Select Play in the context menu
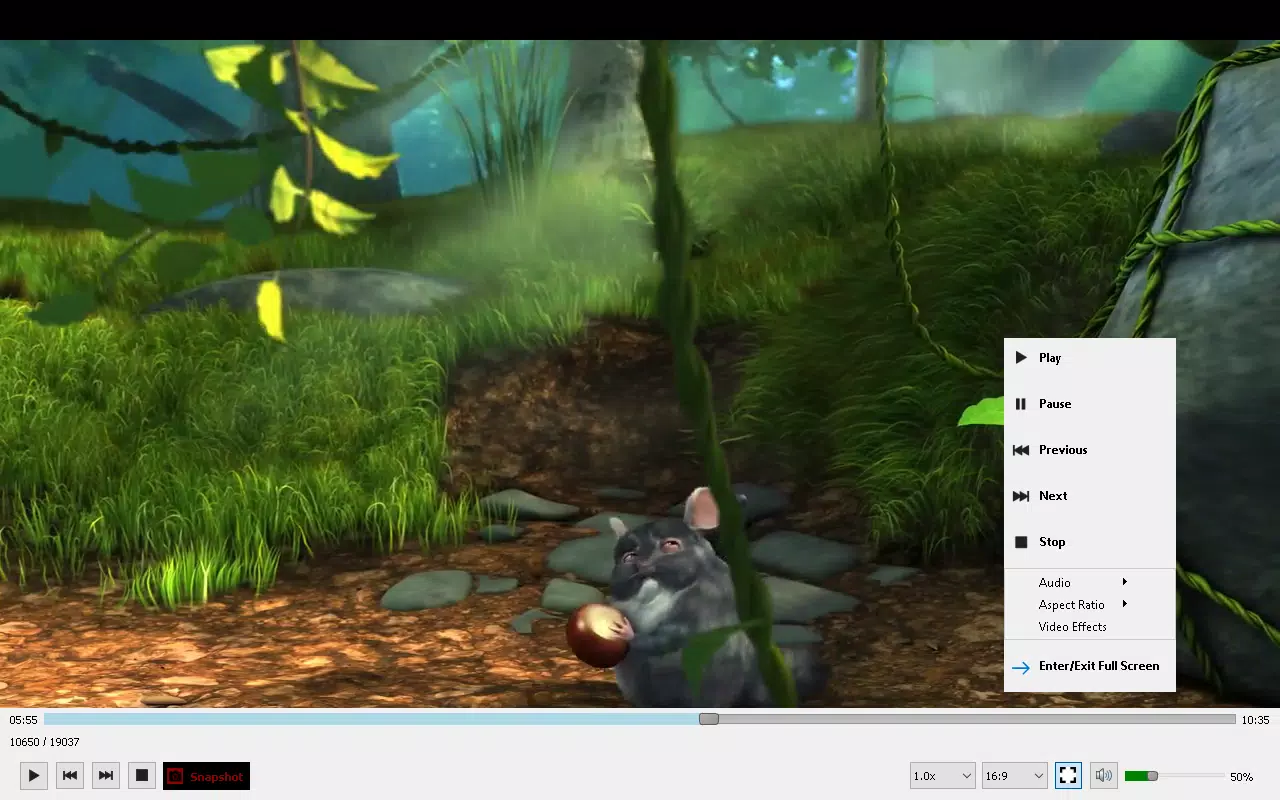 (1090, 358)
